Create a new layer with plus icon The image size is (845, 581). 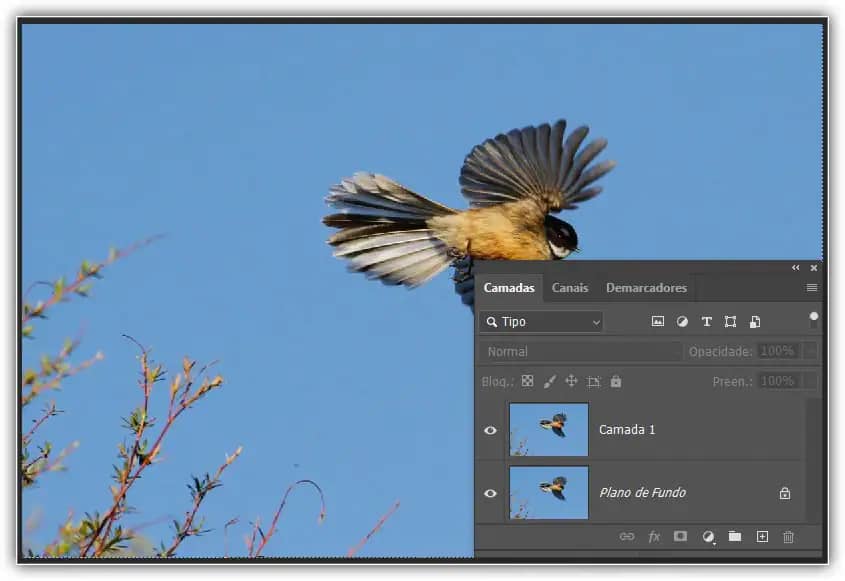[762, 537]
